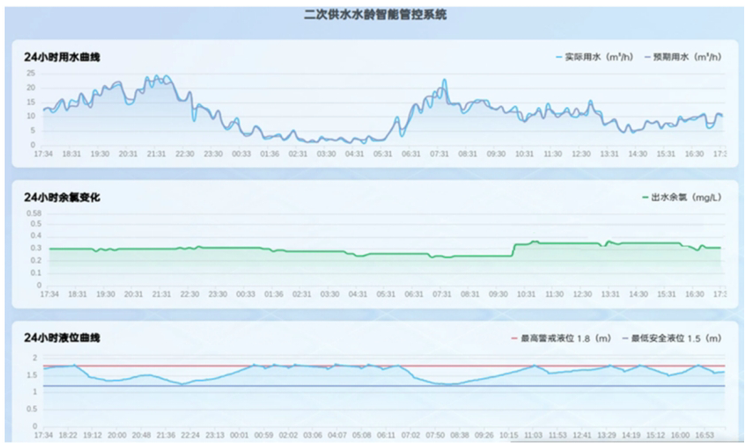Click the 24小时液位曲线 chart heading

62,337
